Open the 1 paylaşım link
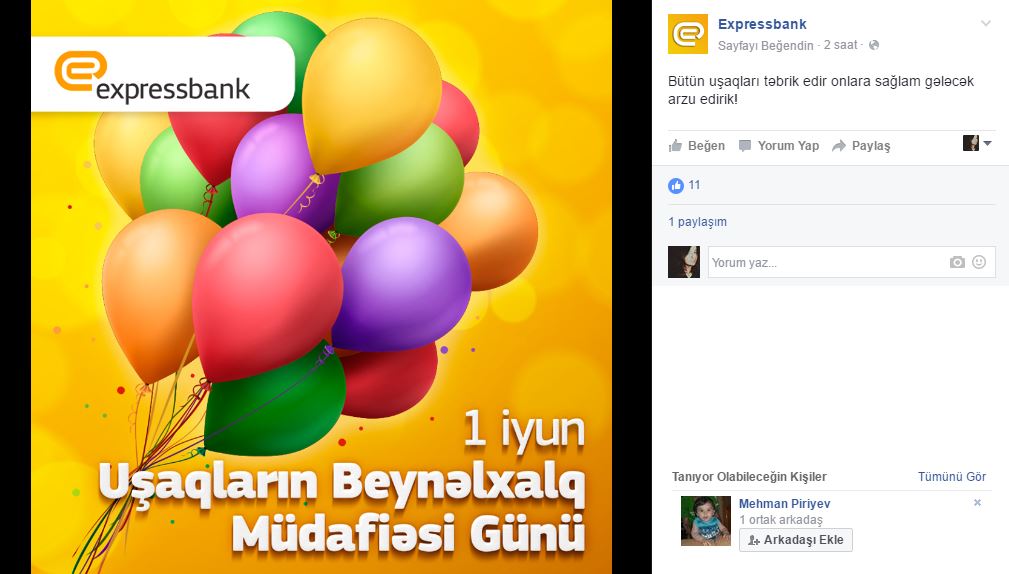The image size is (1009, 574). (x=698, y=222)
